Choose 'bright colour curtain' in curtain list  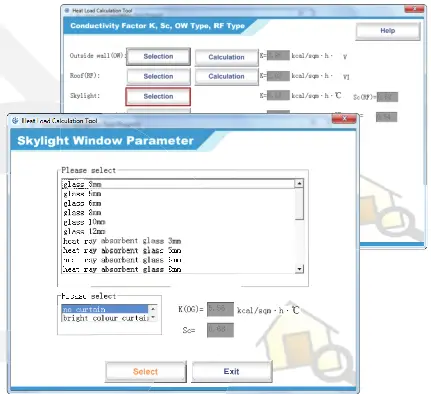tap(105, 318)
